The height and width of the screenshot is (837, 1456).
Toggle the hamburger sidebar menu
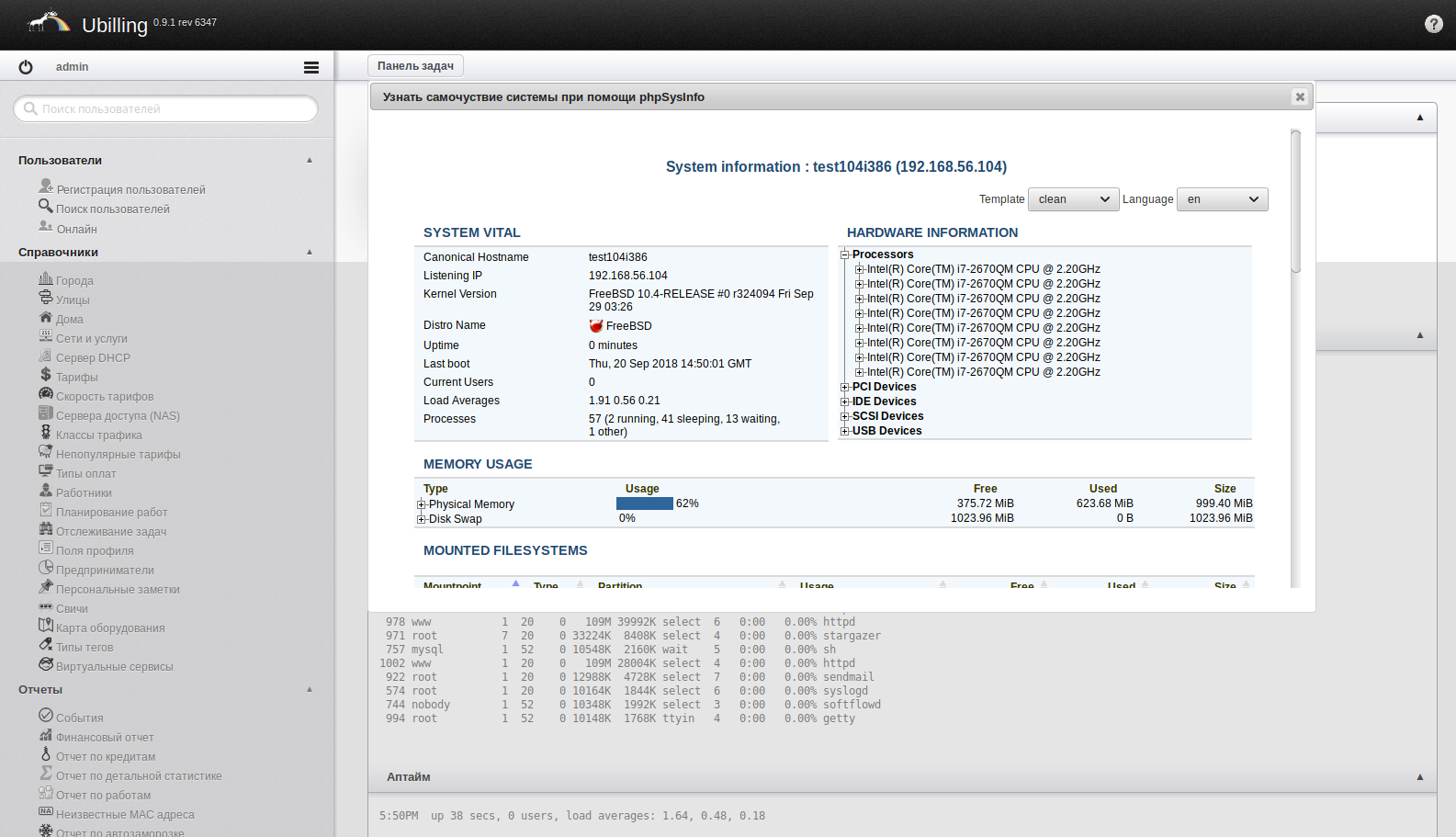point(311,67)
